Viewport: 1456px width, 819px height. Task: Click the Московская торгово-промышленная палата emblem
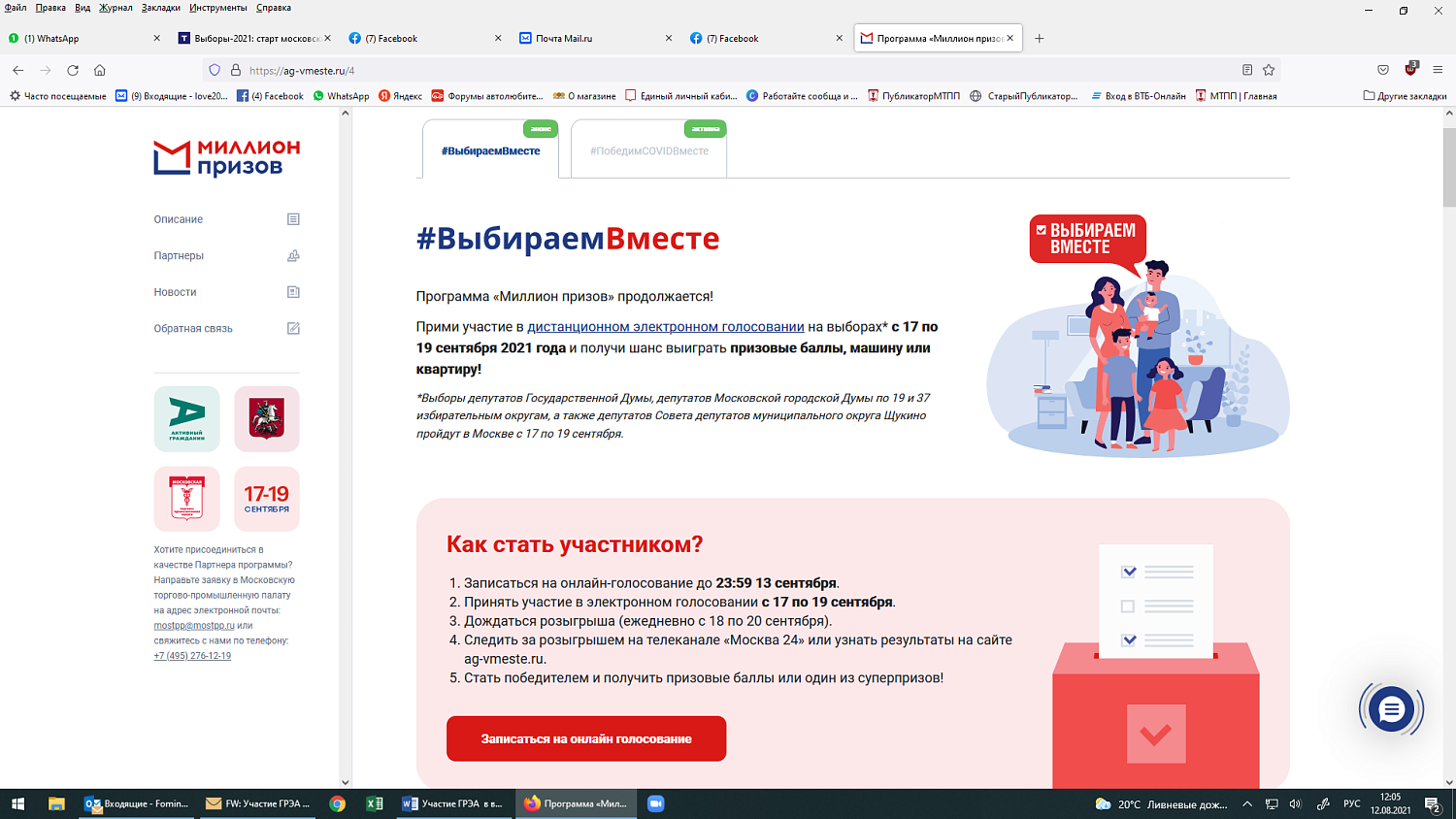coord(185,499)
